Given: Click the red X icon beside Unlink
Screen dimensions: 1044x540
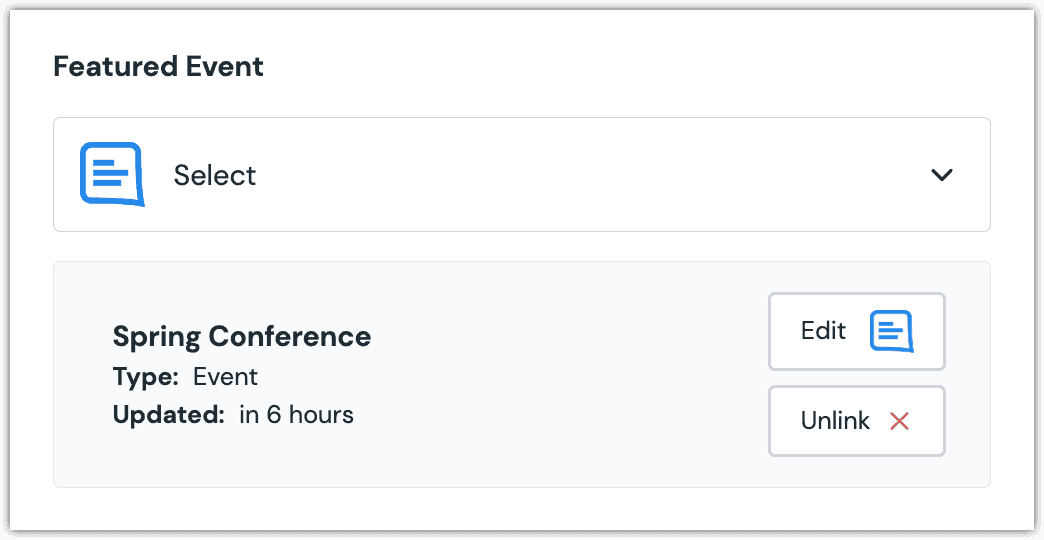Looking at the screenshot, I should [x=900, y=421].
